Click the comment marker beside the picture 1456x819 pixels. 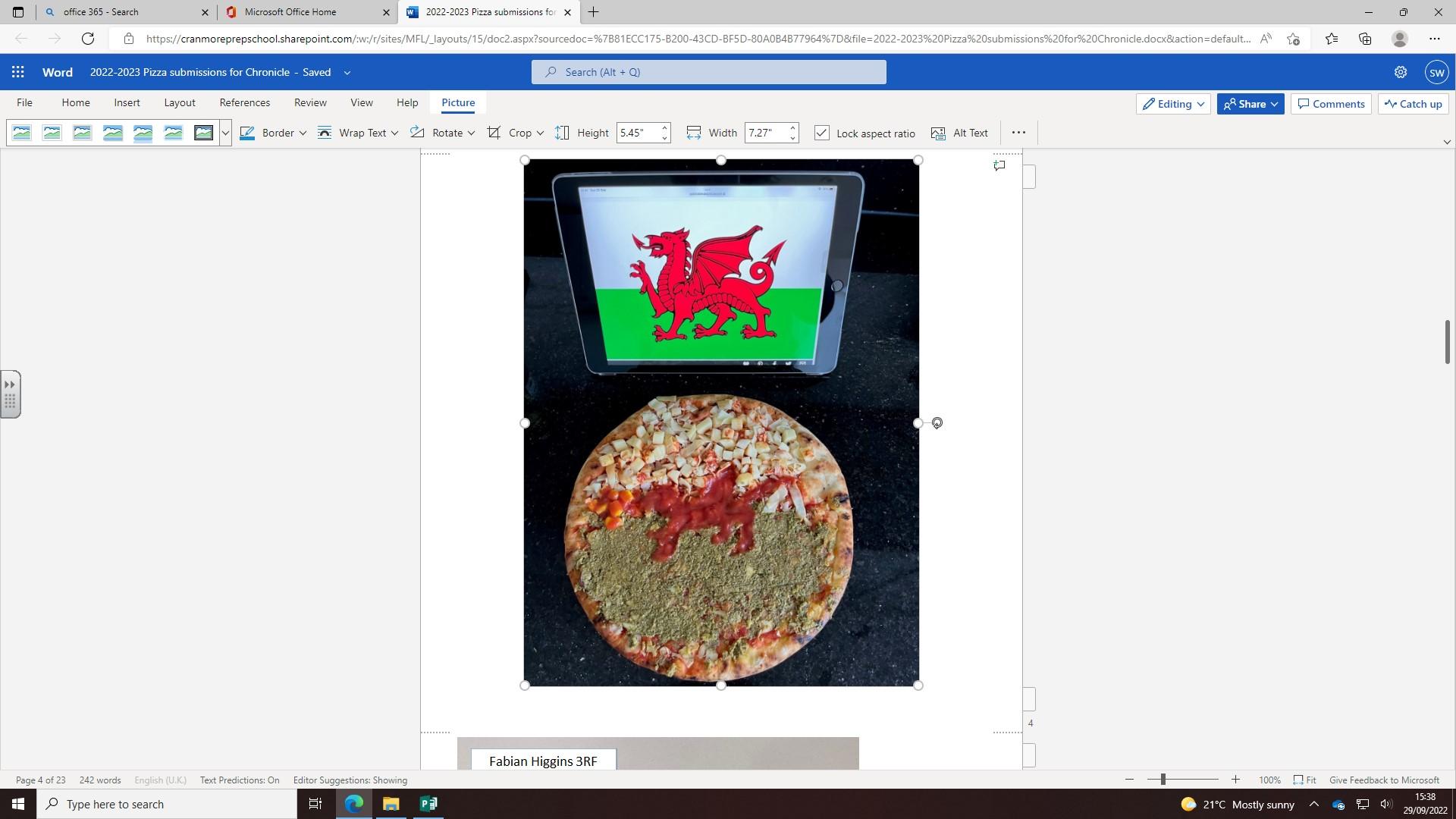(x=999, y=165)
